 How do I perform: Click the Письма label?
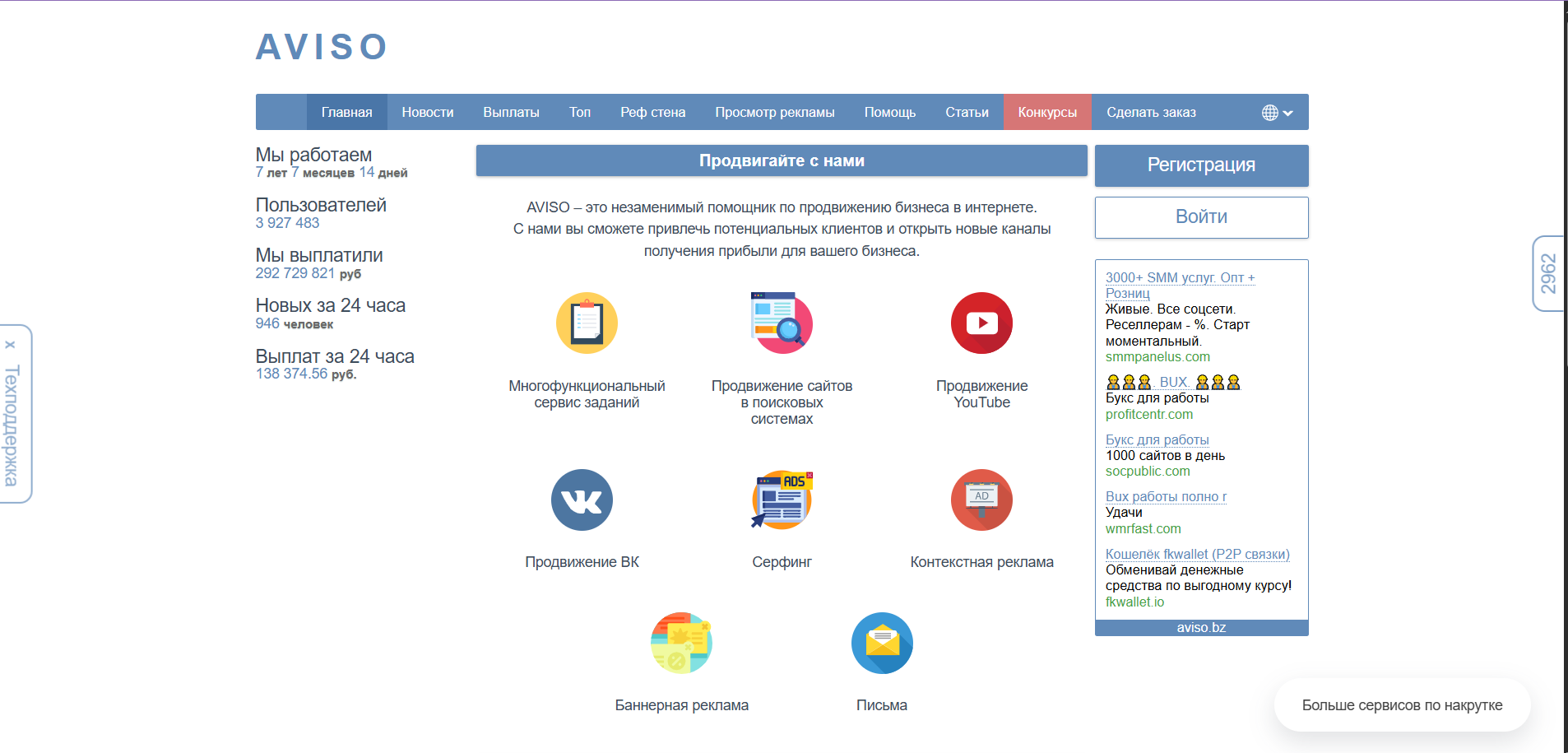coord(882,705)
